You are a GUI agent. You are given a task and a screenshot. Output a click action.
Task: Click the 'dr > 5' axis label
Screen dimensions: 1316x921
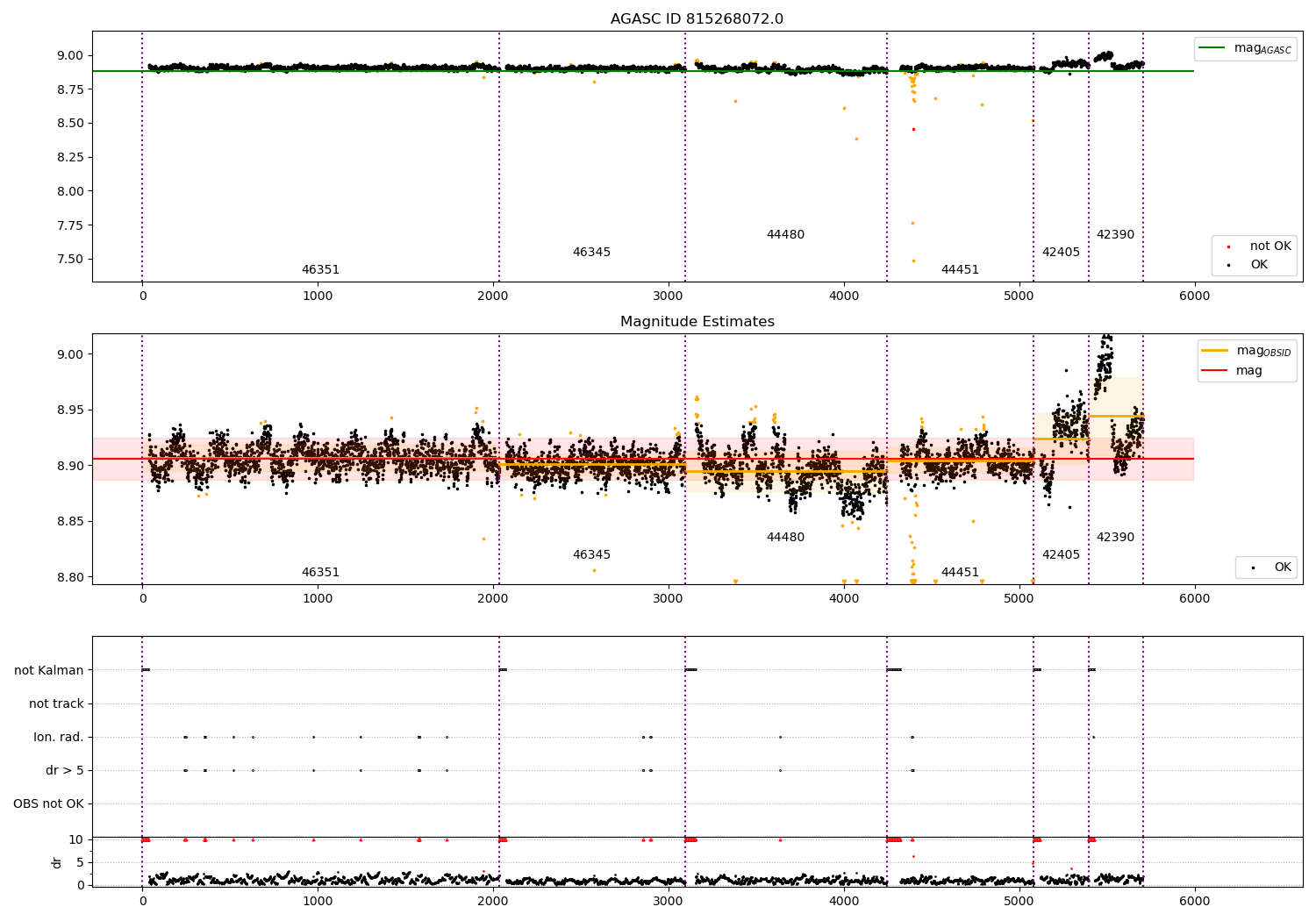coord(65,770)
